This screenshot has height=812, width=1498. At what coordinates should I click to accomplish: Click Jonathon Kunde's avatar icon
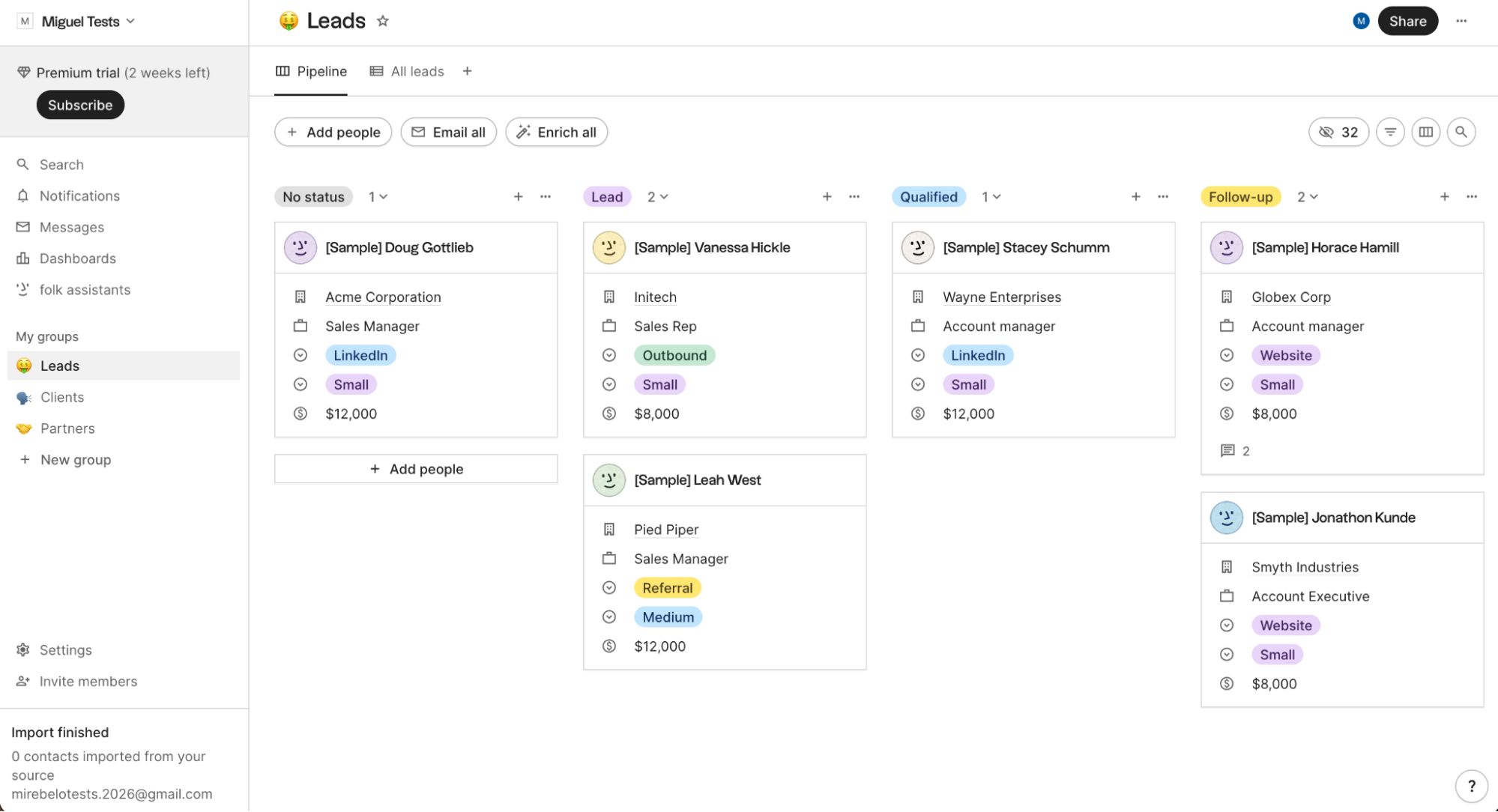(x=1227, y=518)
